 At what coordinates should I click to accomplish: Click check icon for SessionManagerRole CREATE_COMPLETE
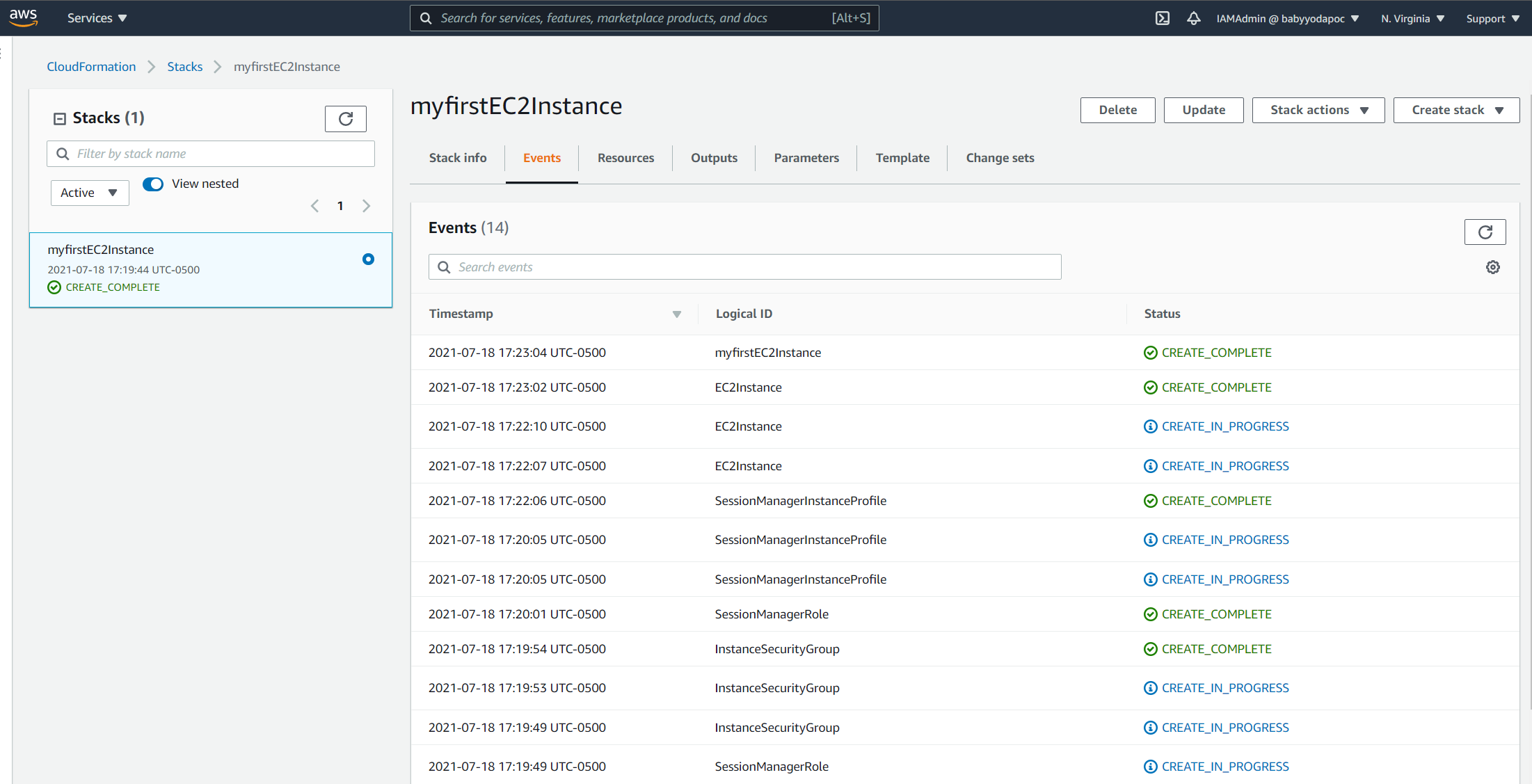click(x=1151, y=614)
